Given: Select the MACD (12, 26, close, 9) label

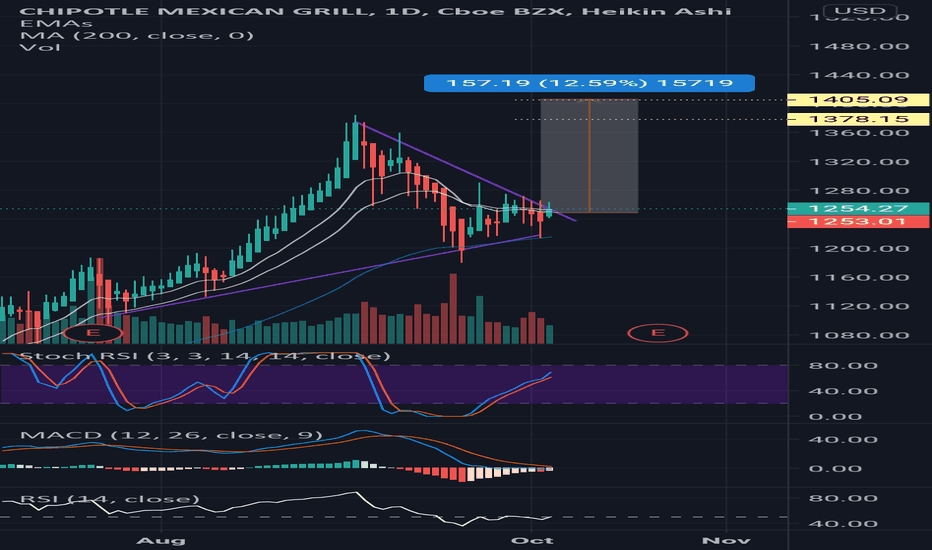Looking at the screenshot, I should pyautogui.click(x=171, y=435).
